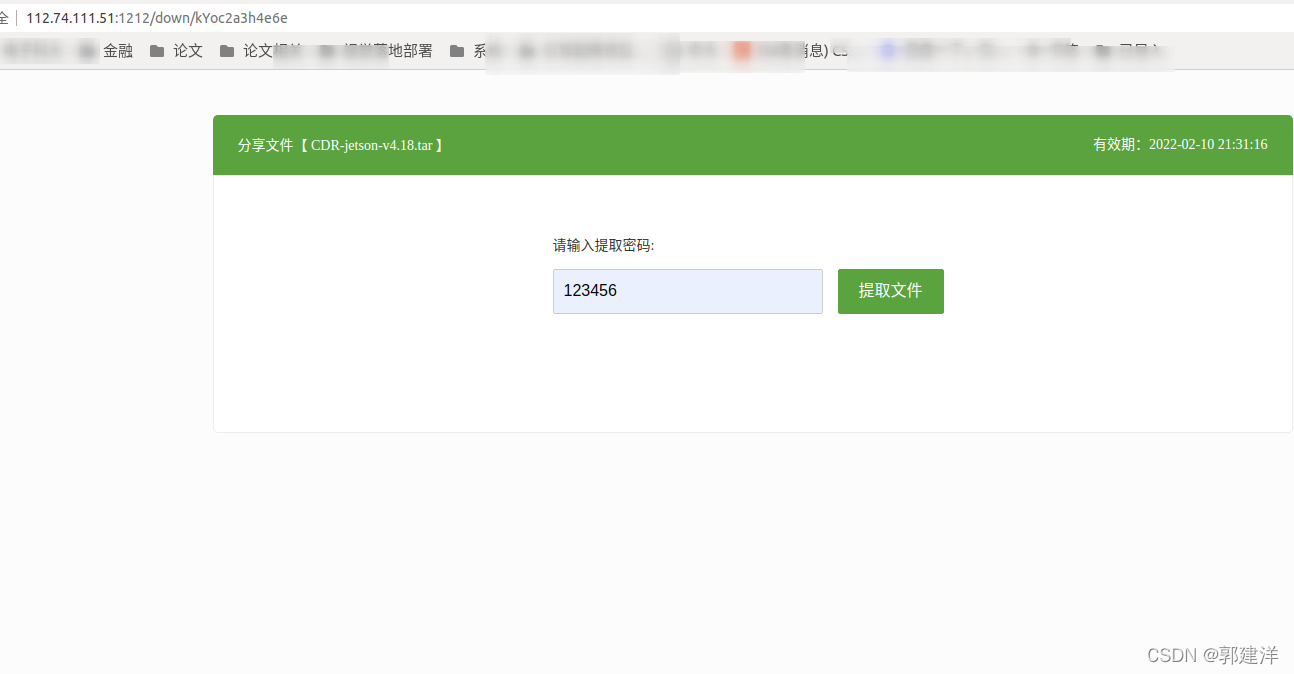
Task: Click the 请输入提取密码 label
Action: 605,243
